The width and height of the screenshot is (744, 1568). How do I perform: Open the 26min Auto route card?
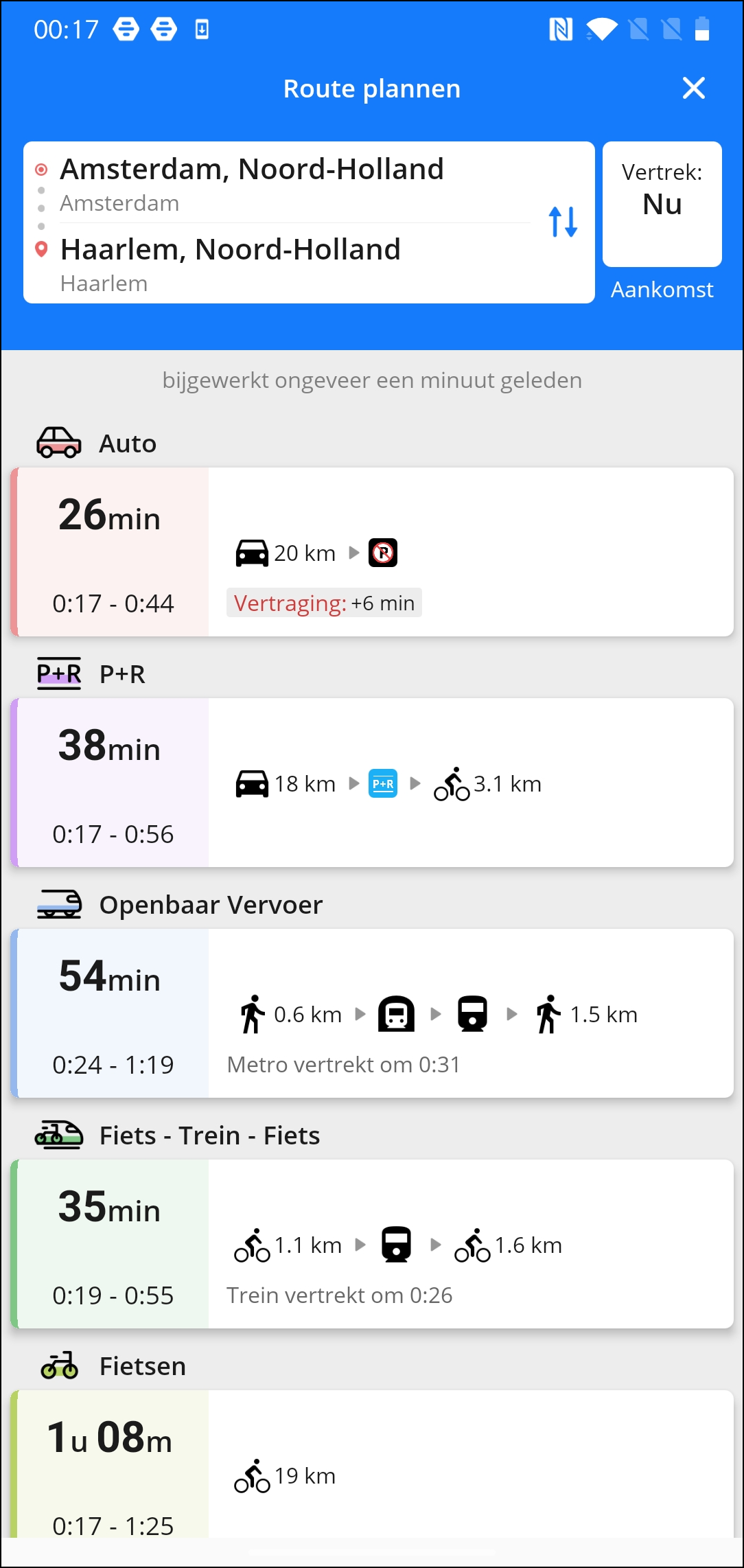click(372, 552)
